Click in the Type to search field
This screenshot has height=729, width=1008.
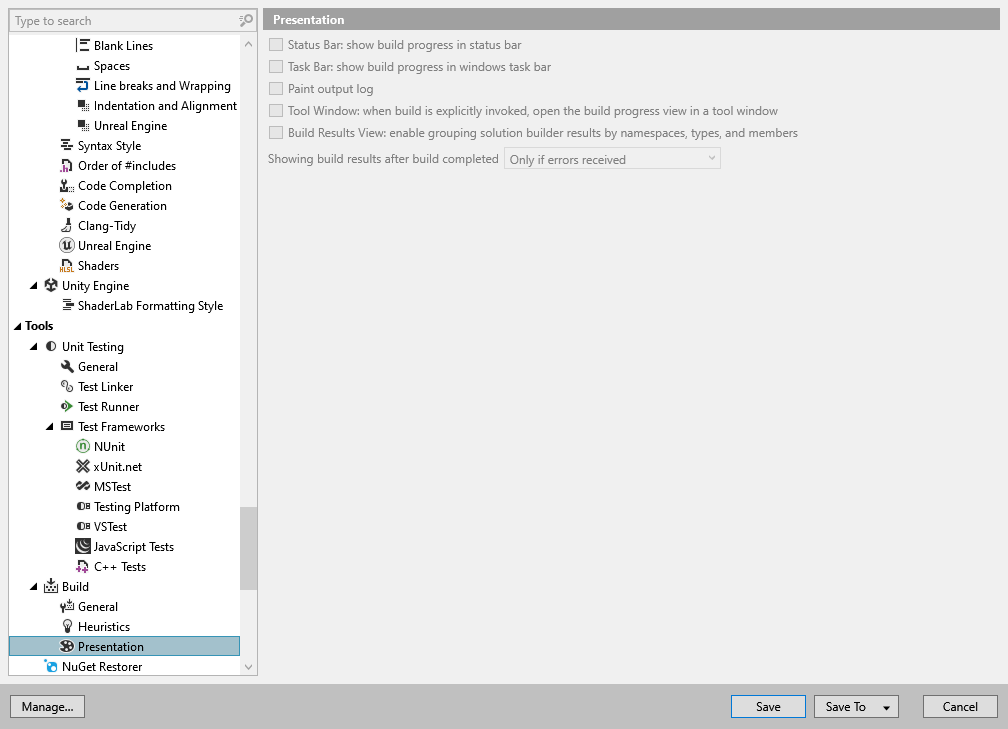125,21
